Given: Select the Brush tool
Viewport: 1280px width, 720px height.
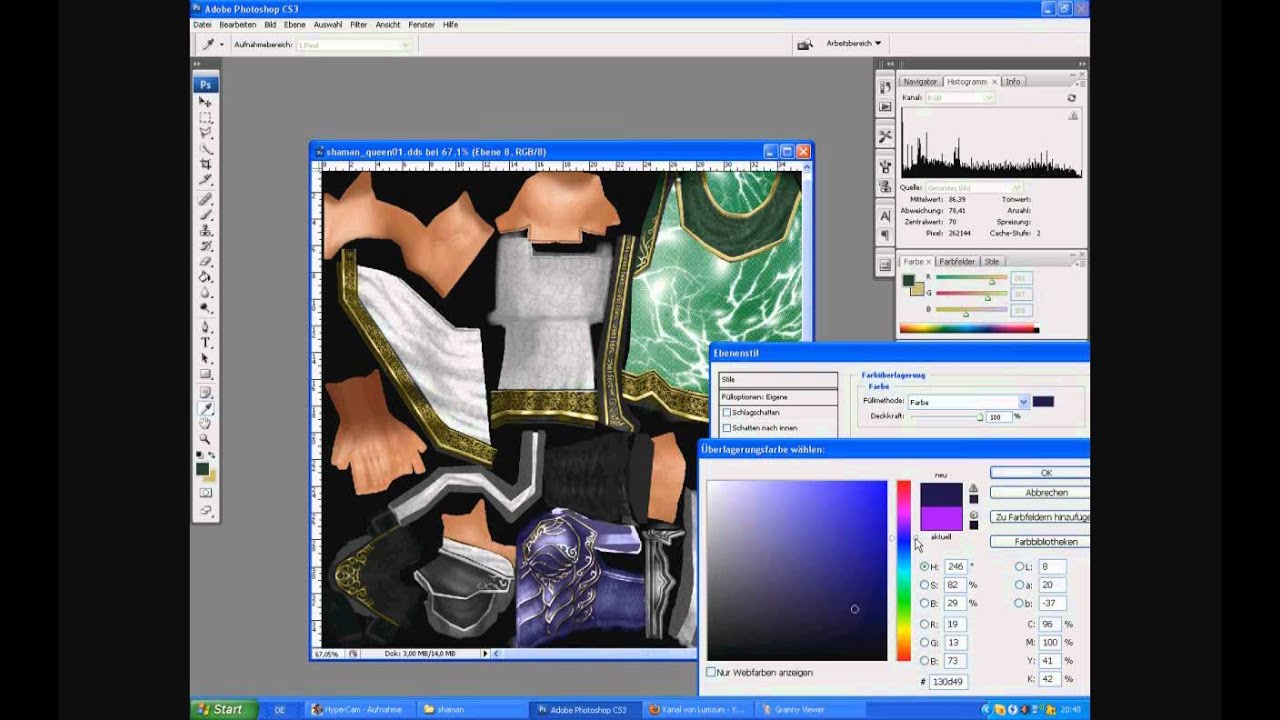Looking at the screenshot, I should click(x=206, y=214).
